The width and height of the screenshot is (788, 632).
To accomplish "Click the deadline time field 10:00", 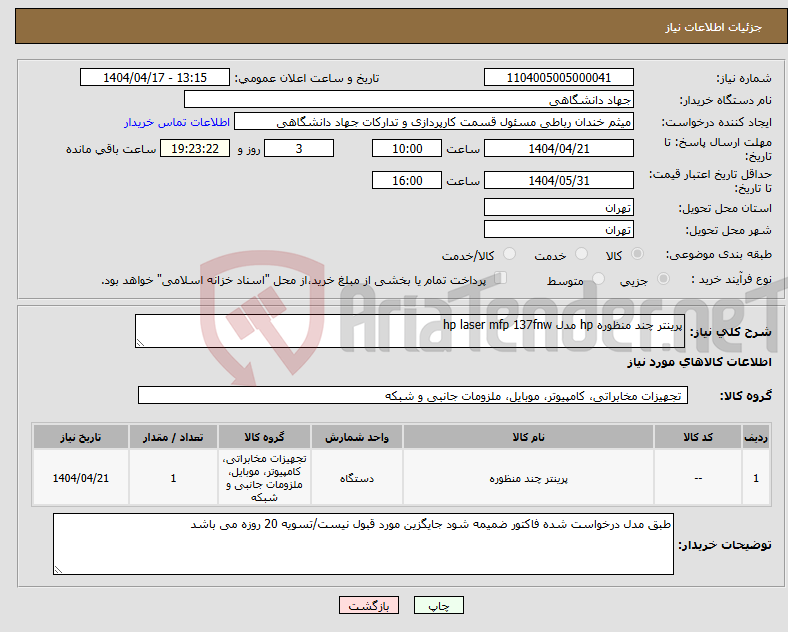I will tap(407, 148).
